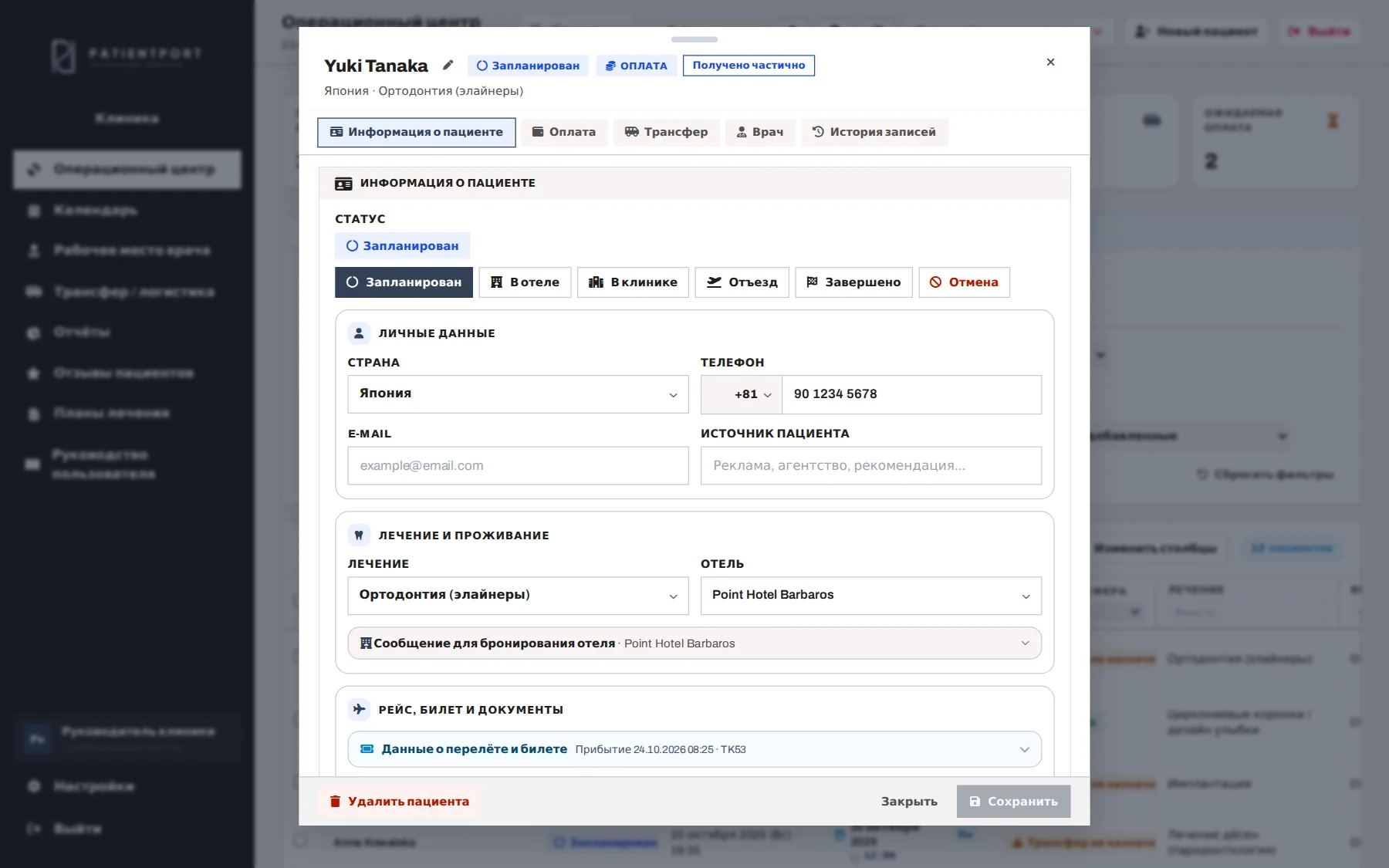1389x868 pixels.
Task: Click the Сохранить button
Action: (1013, 802)
